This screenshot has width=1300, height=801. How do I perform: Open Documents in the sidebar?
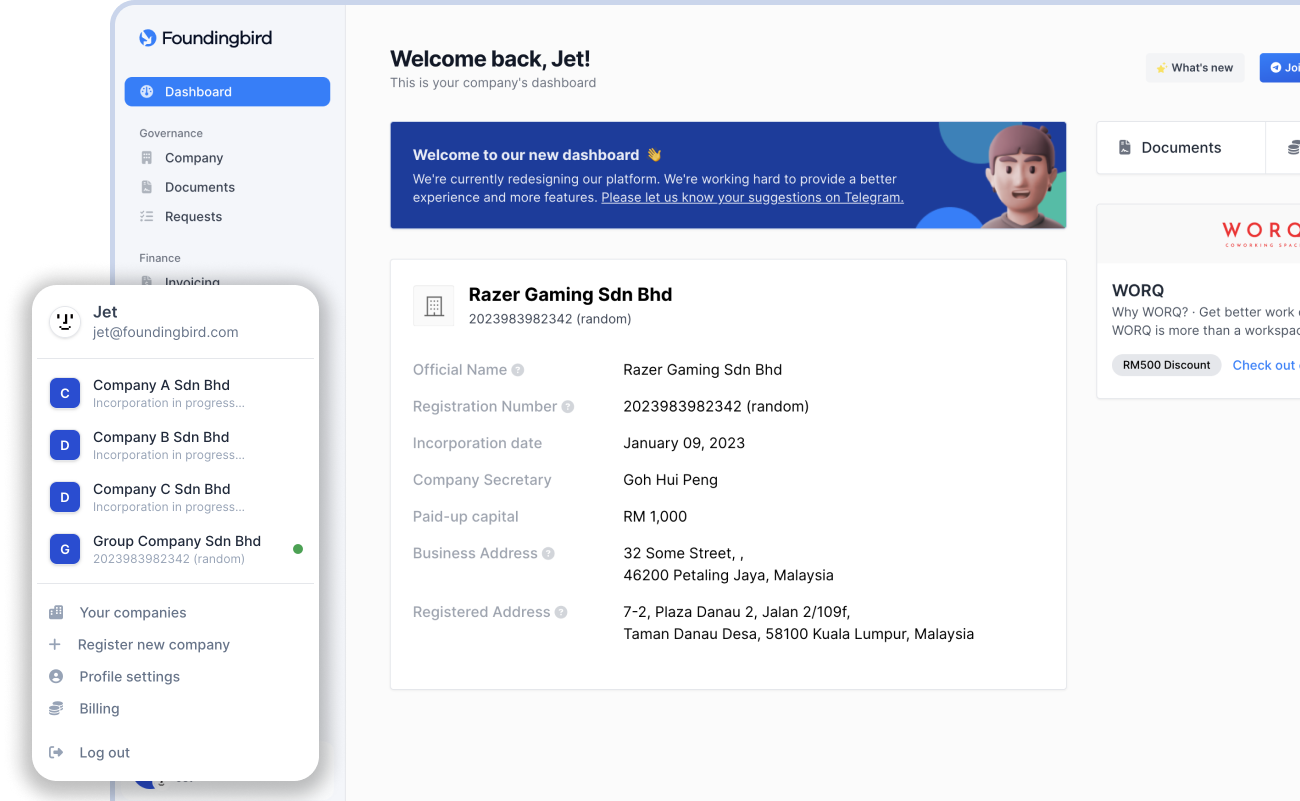200,187
